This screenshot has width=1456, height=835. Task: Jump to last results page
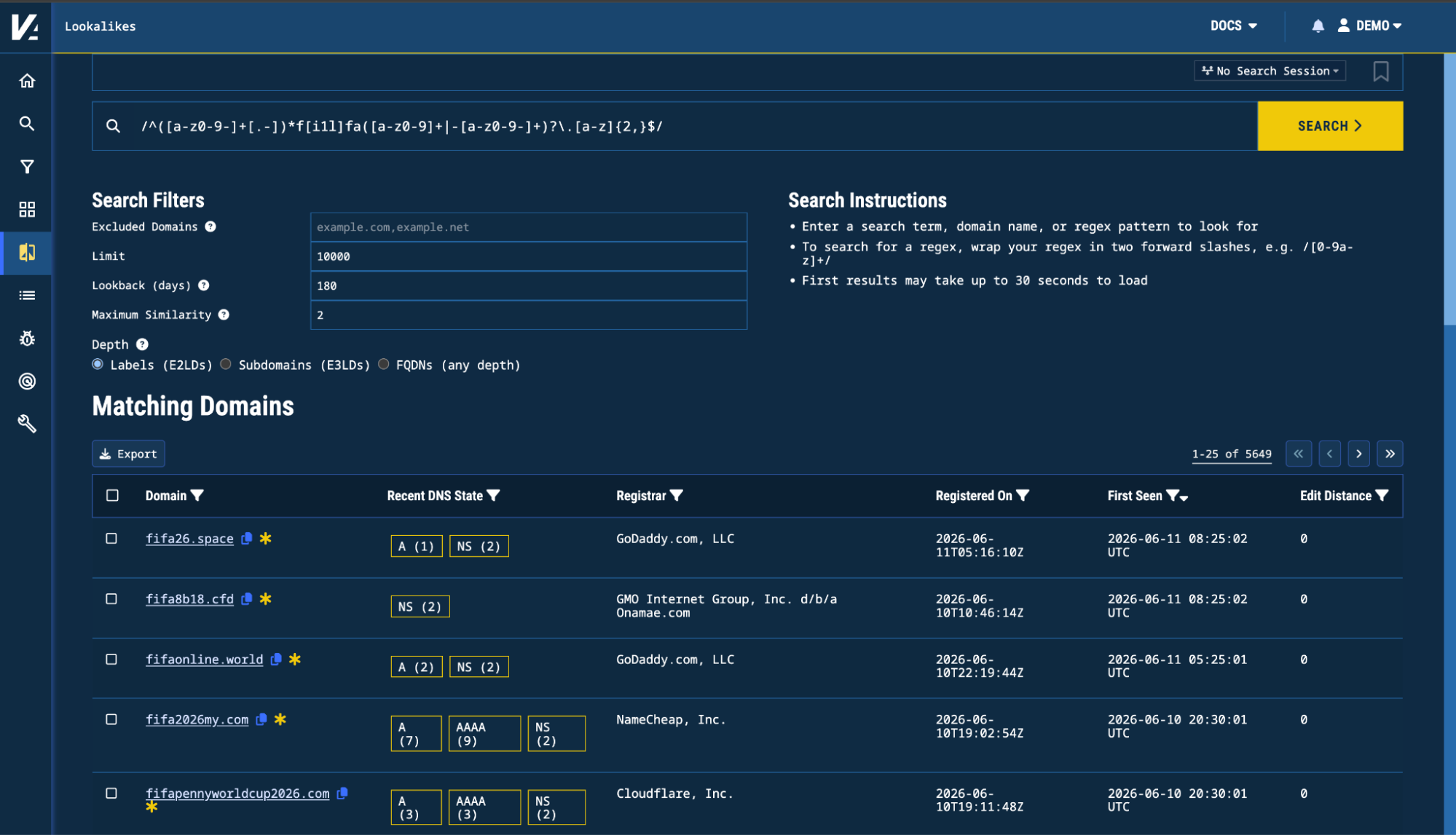tap(1390, 454)
